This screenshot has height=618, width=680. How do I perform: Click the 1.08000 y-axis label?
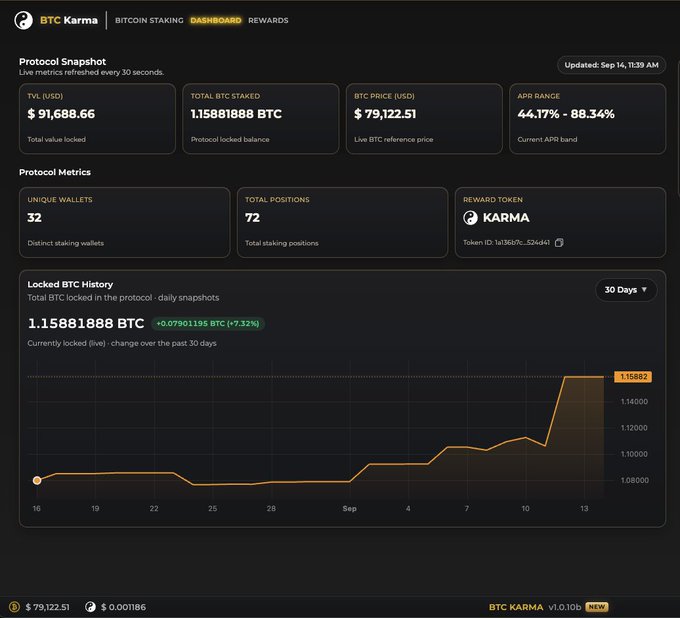(x=634, y=480)
